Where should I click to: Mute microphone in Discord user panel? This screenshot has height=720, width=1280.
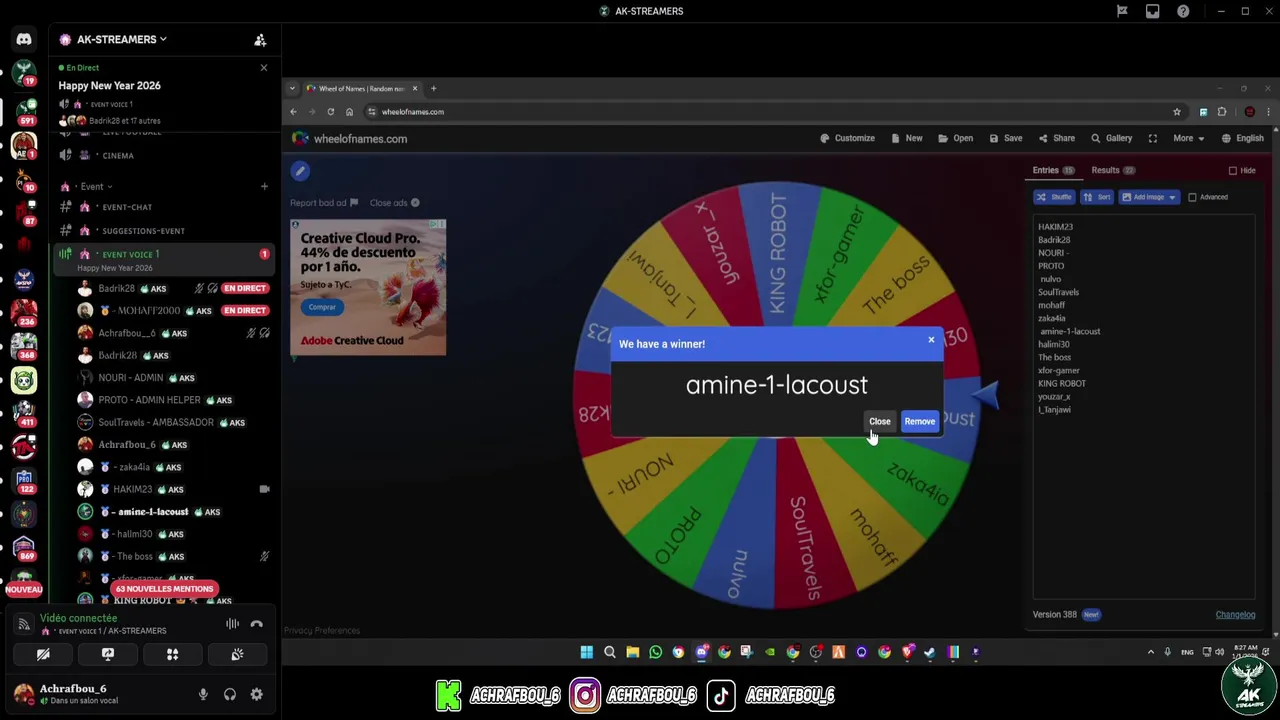point(203,695)
